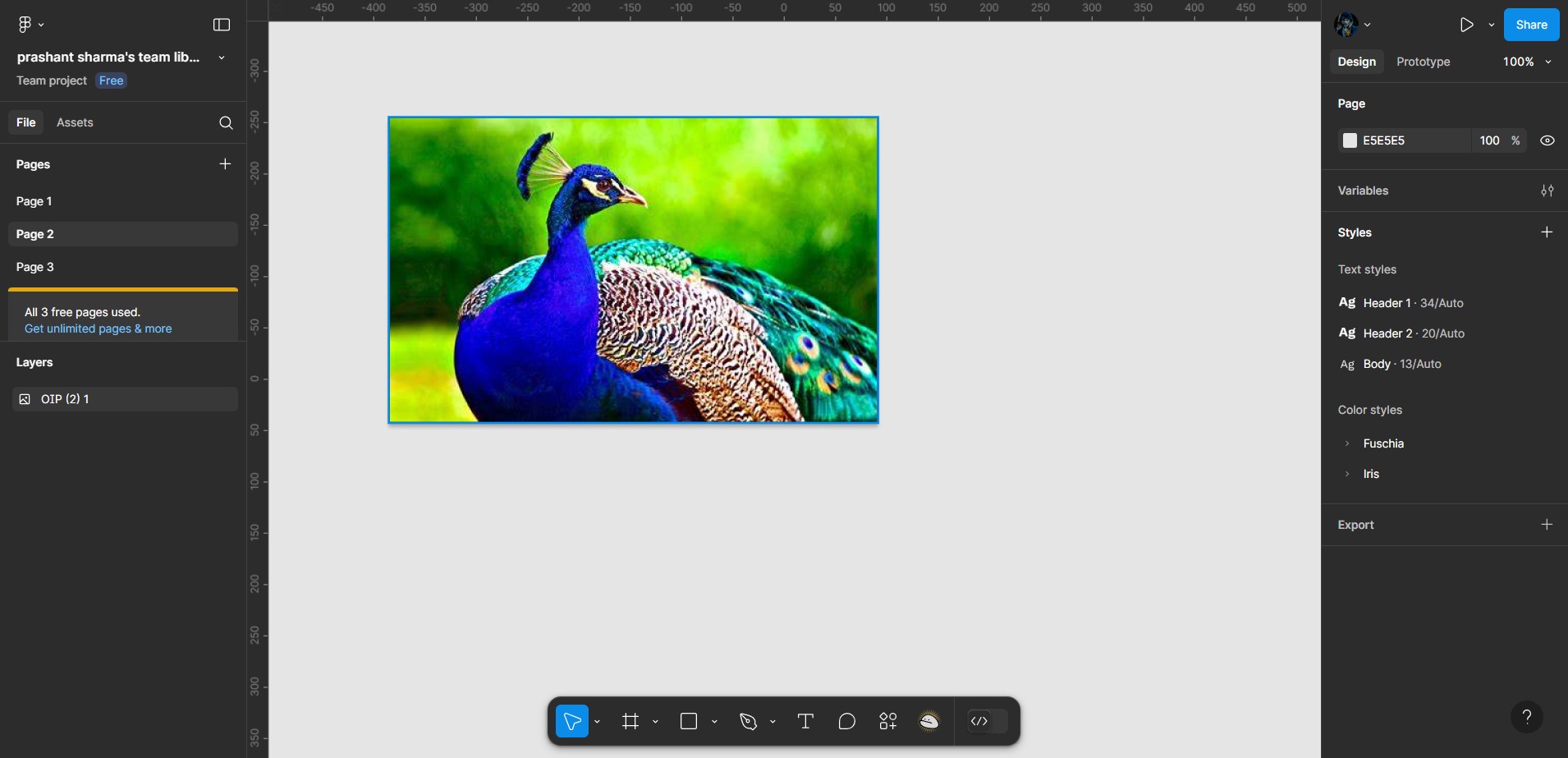Click the Share button
The width and height of the screenshot is (1568, 758).
(1531, 25)
